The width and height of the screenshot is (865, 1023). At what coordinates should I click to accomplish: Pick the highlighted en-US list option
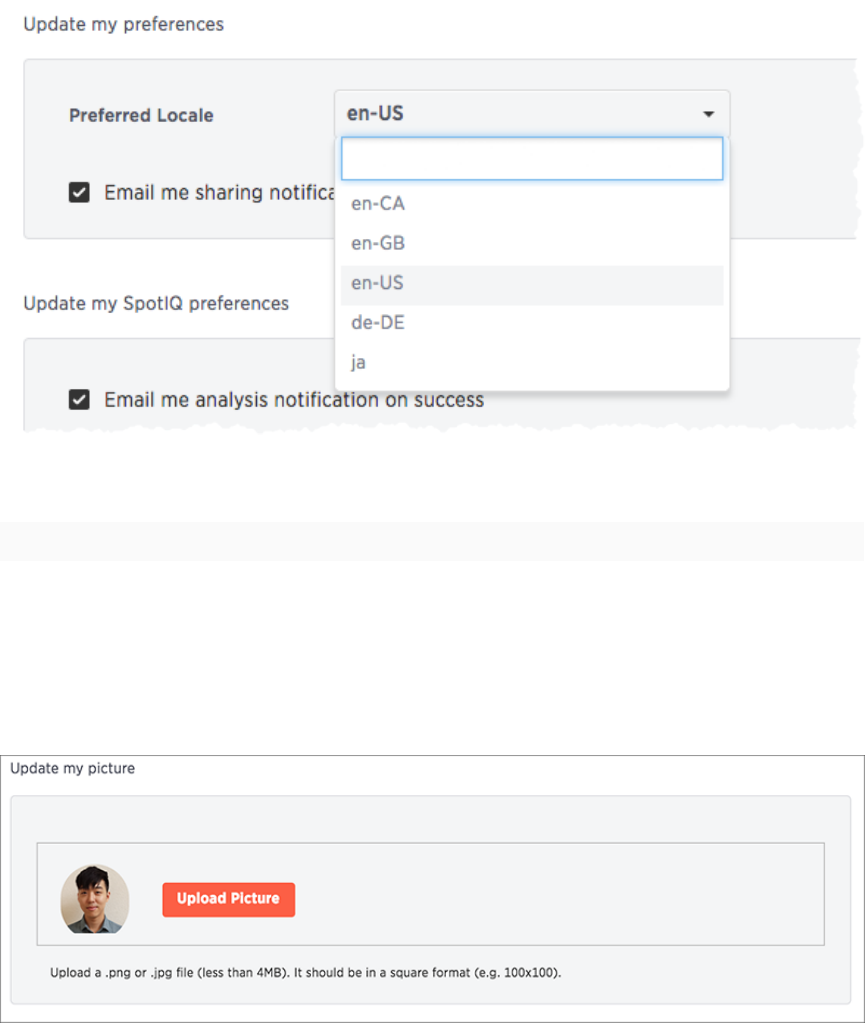[532, 283]
